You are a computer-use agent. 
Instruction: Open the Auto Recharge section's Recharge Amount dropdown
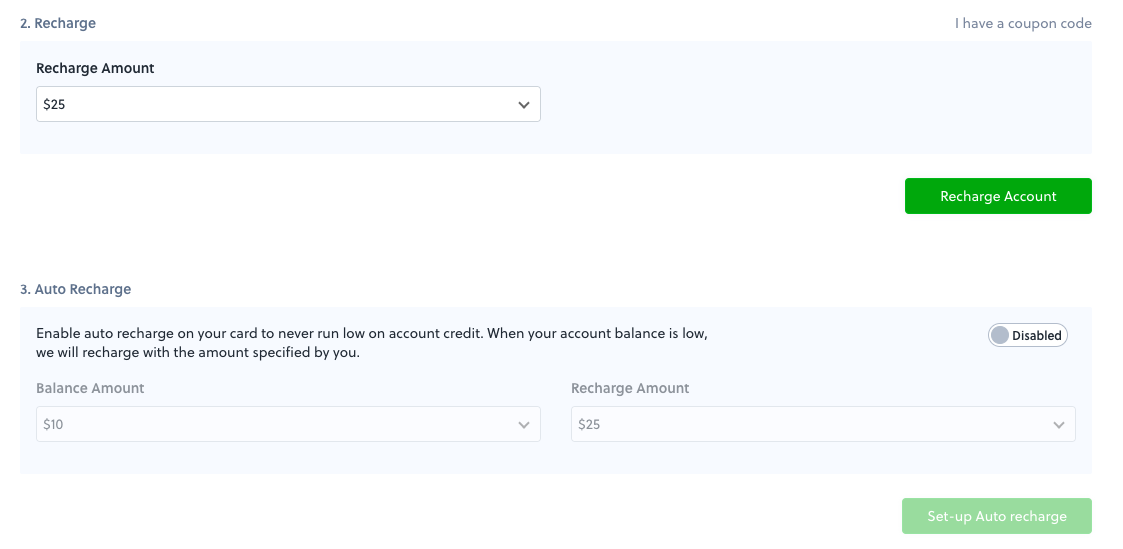[823, 424]
